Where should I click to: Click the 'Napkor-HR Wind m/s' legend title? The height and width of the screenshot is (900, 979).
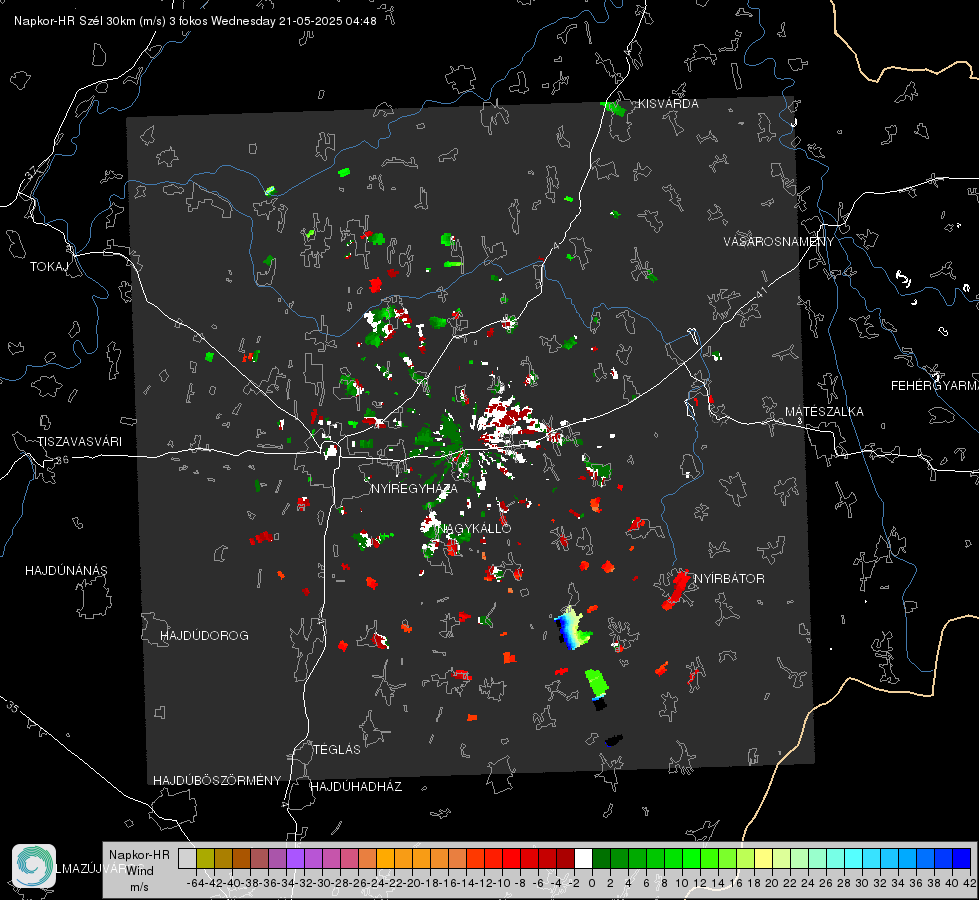(x=139, y=871)
